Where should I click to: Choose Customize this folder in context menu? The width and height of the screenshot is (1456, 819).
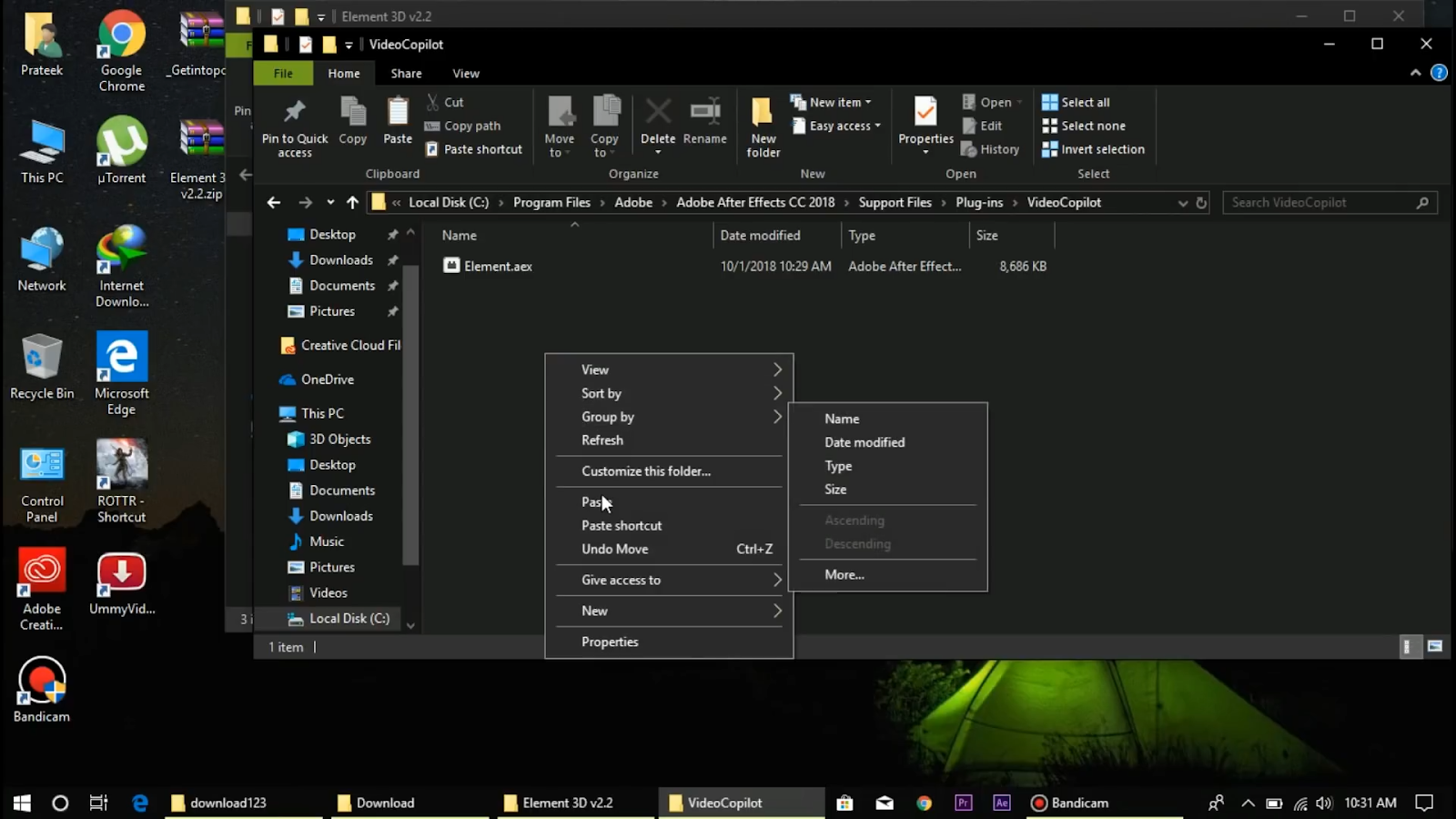(x=670, y=470)
